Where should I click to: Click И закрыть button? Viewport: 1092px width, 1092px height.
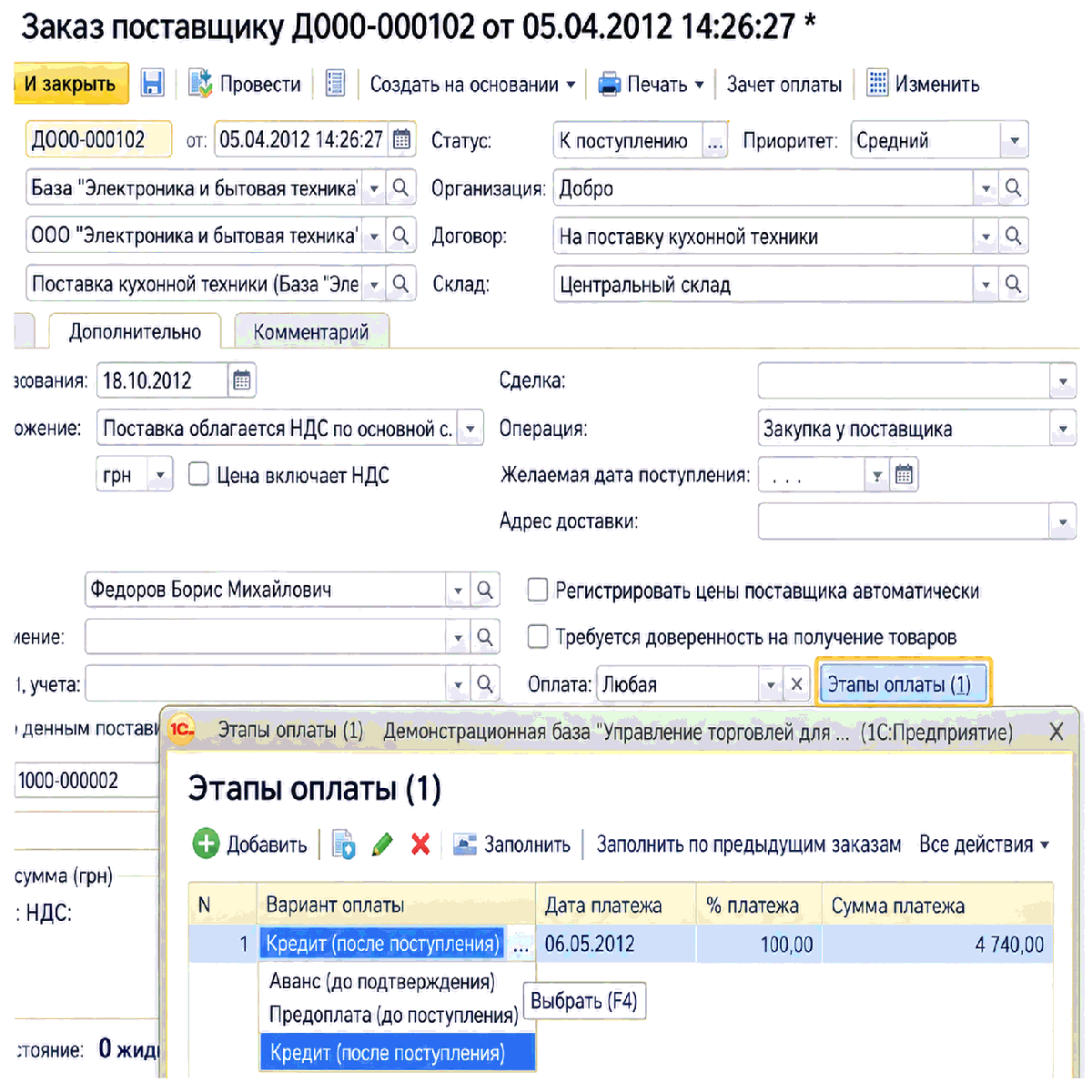tap(71, 84)
